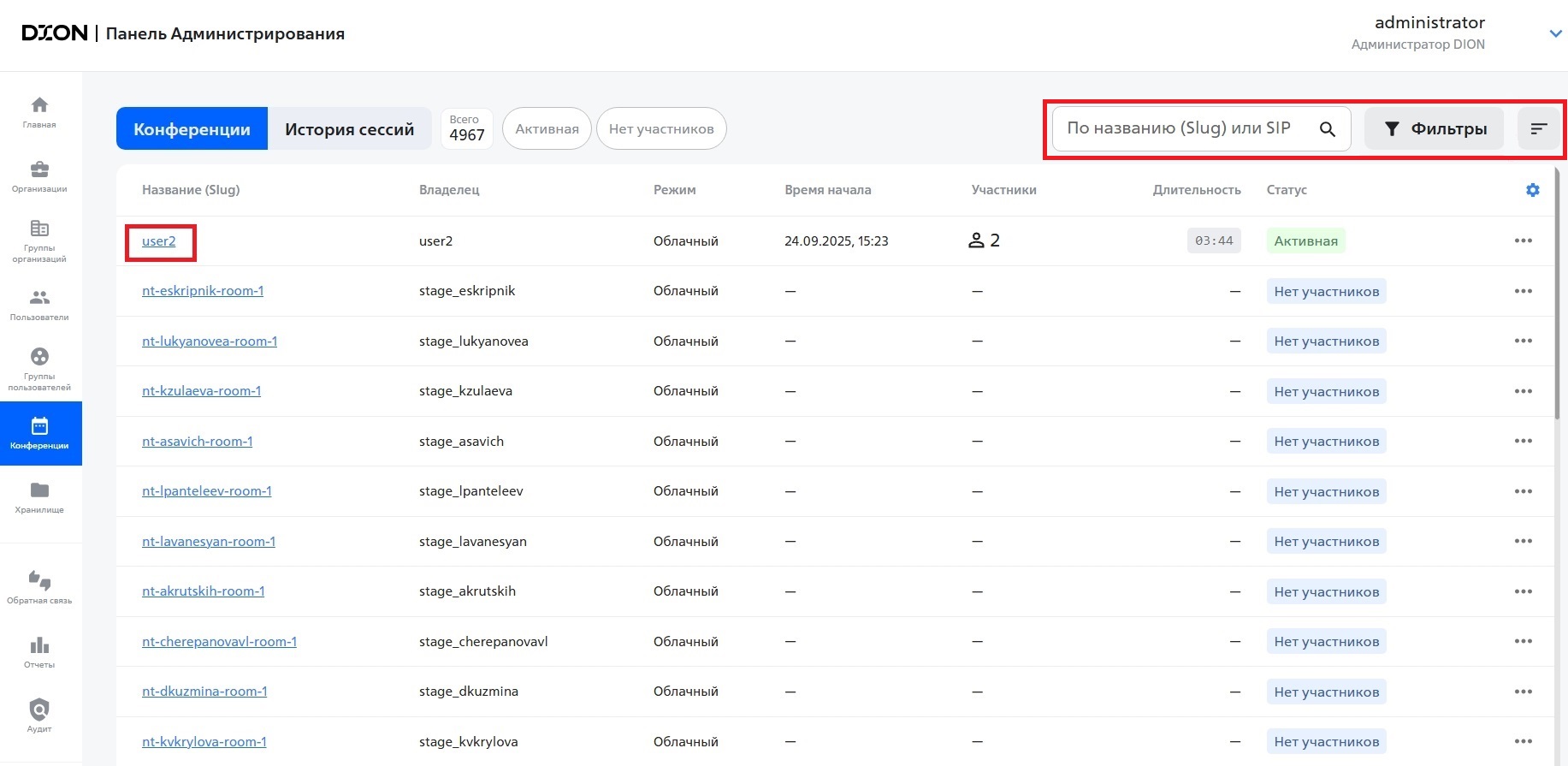Open the Пользователи sidebar section
The width and height of the screenshot is (1568, 766).
(x=39, y=304)
